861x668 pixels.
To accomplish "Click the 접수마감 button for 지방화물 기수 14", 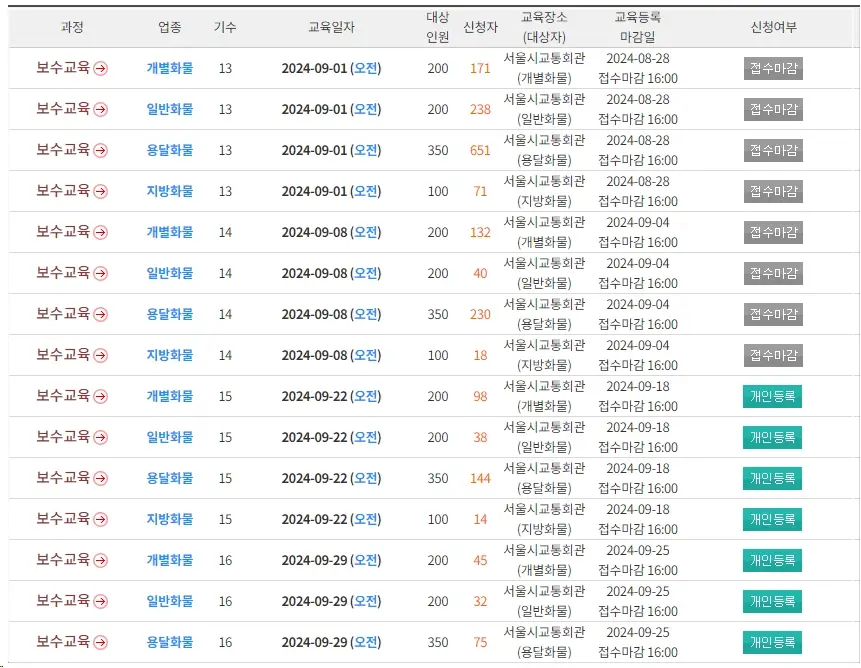I will coord(772,355).
